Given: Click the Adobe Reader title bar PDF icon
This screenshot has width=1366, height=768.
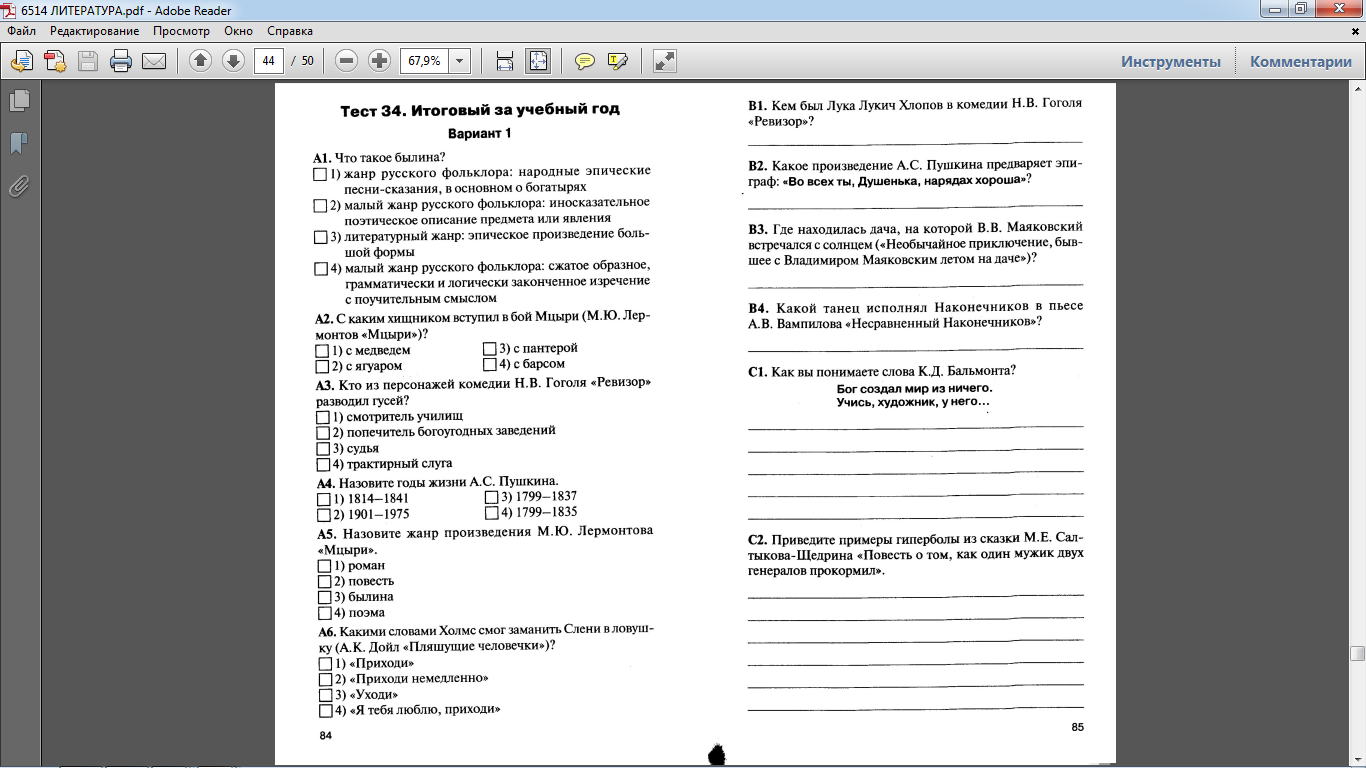Looking at the screenshot, I should (11, 10).
